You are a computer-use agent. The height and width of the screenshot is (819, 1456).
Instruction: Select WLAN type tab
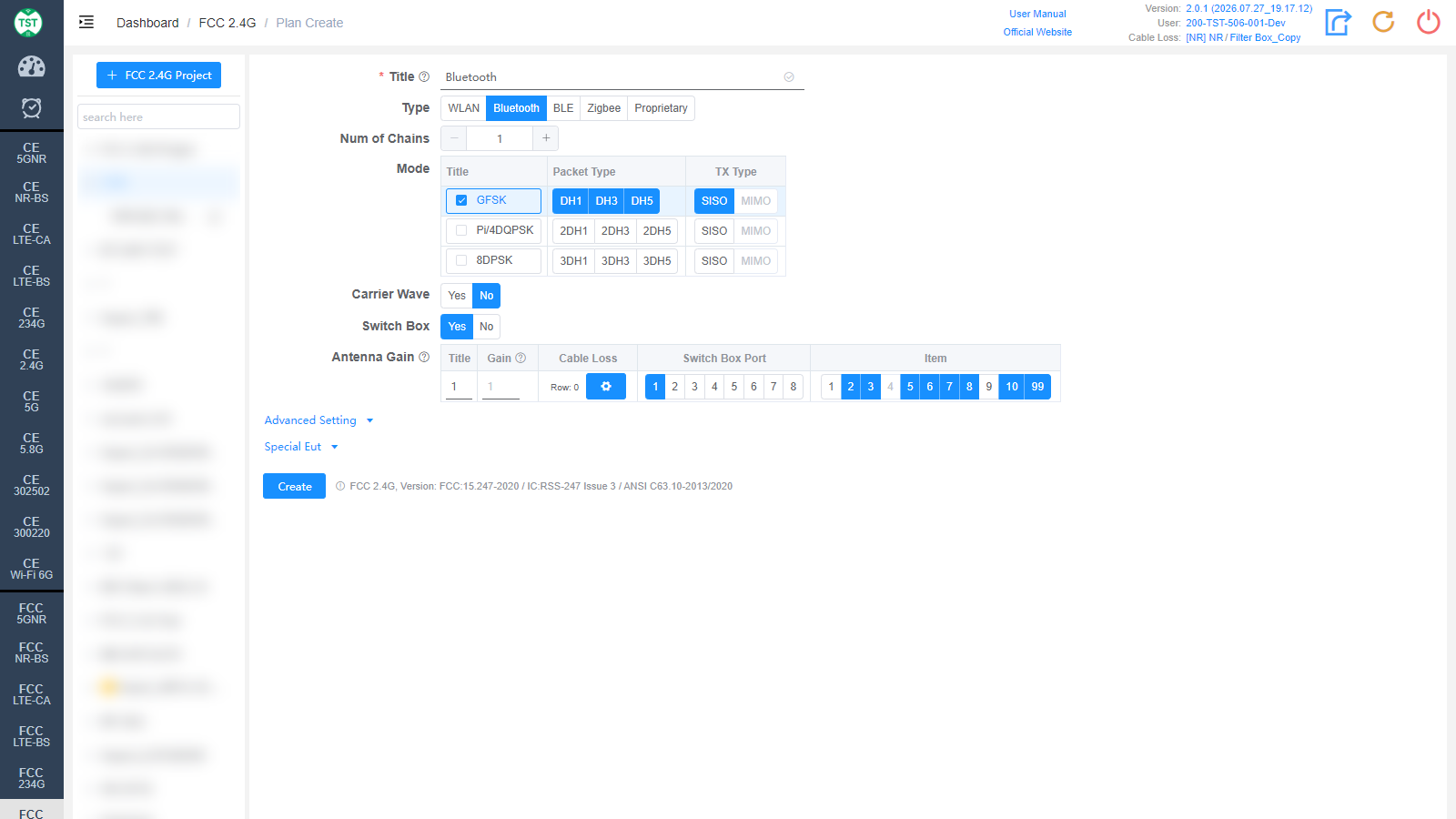(x=464, y=108)
